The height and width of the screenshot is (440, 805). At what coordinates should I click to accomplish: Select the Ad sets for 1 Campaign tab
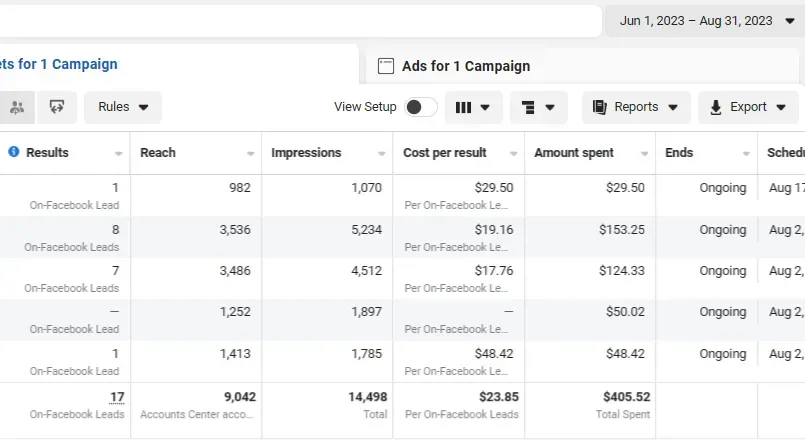(60, 64)
